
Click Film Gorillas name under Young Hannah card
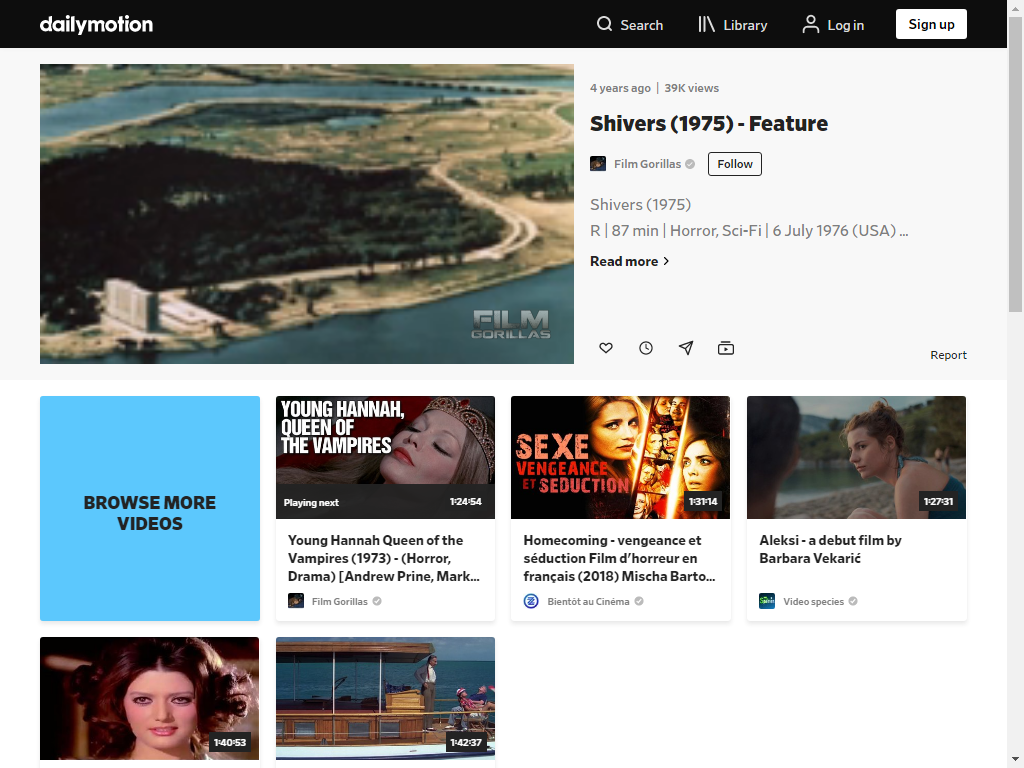tap(340, 601)
